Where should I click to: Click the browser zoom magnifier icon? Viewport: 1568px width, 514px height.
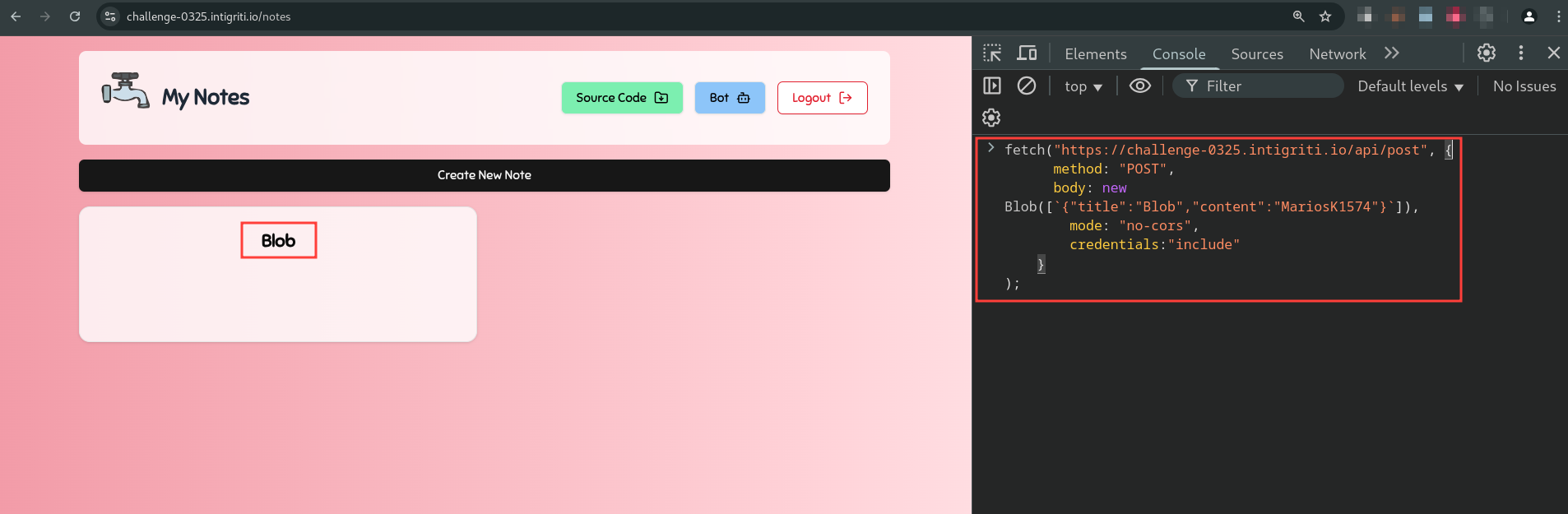(1298, 16)
